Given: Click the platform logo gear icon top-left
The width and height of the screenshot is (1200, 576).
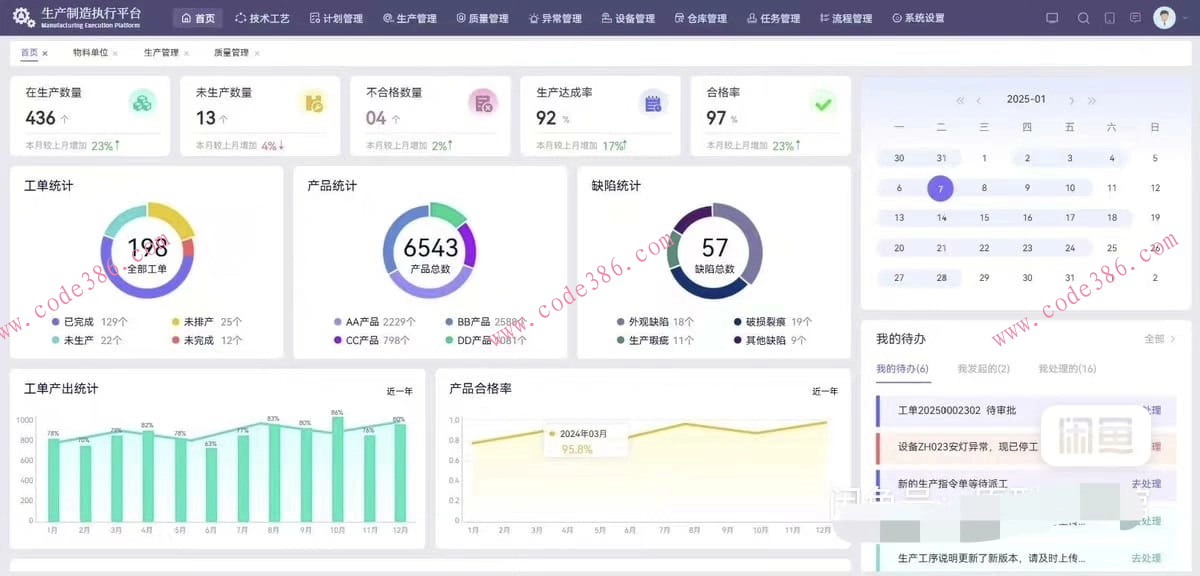Looking at the screenshot, I should [22, 17].
